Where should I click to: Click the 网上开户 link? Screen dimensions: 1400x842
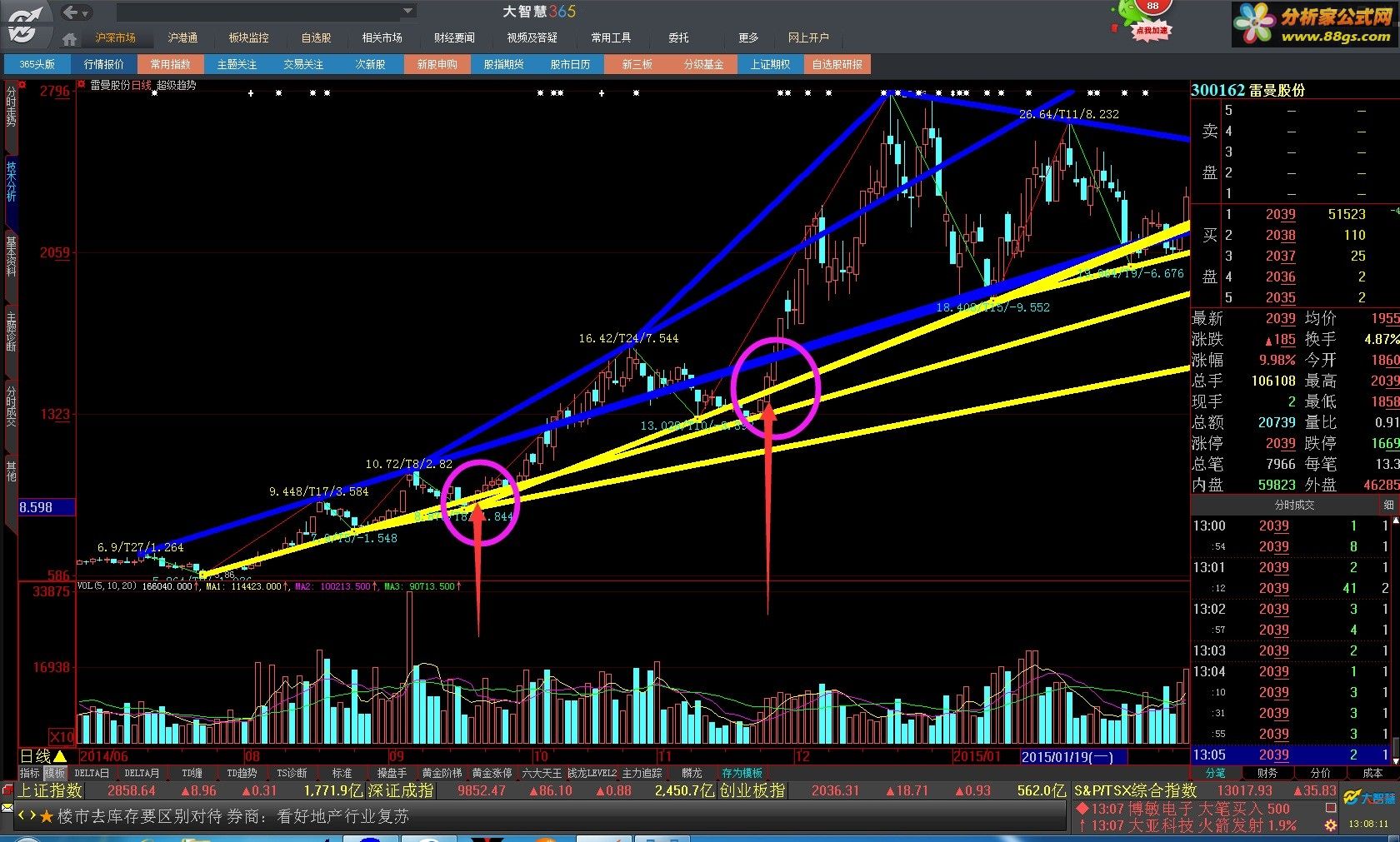pos(808,37)
